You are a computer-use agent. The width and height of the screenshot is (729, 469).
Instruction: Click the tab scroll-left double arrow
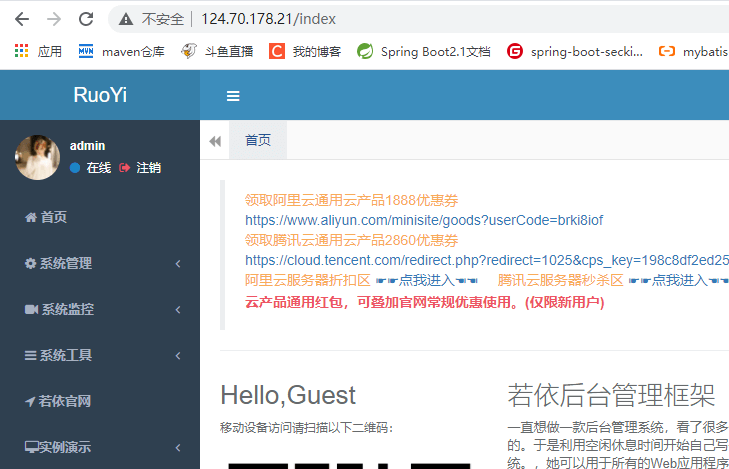[x=215, y=141]
